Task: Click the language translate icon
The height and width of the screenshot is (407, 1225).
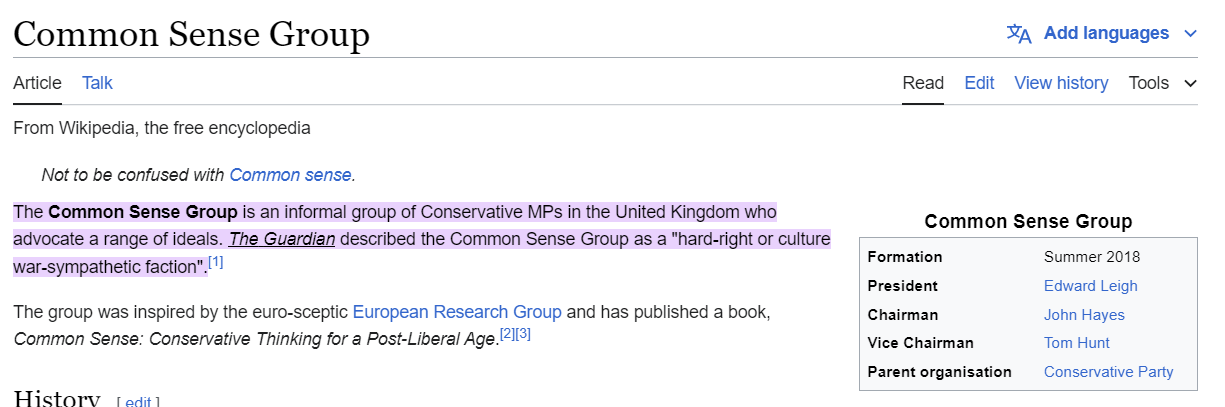Action: [x=1019, y=34]
